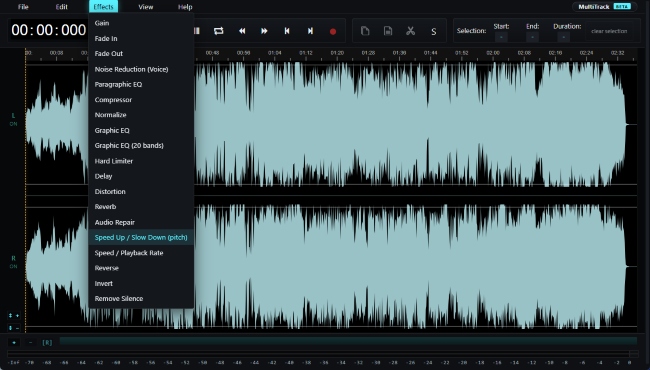The width and height of the screenshot is (650, 370).
Task: Choose Remove Silence from the menu
Action: [141, 299]
